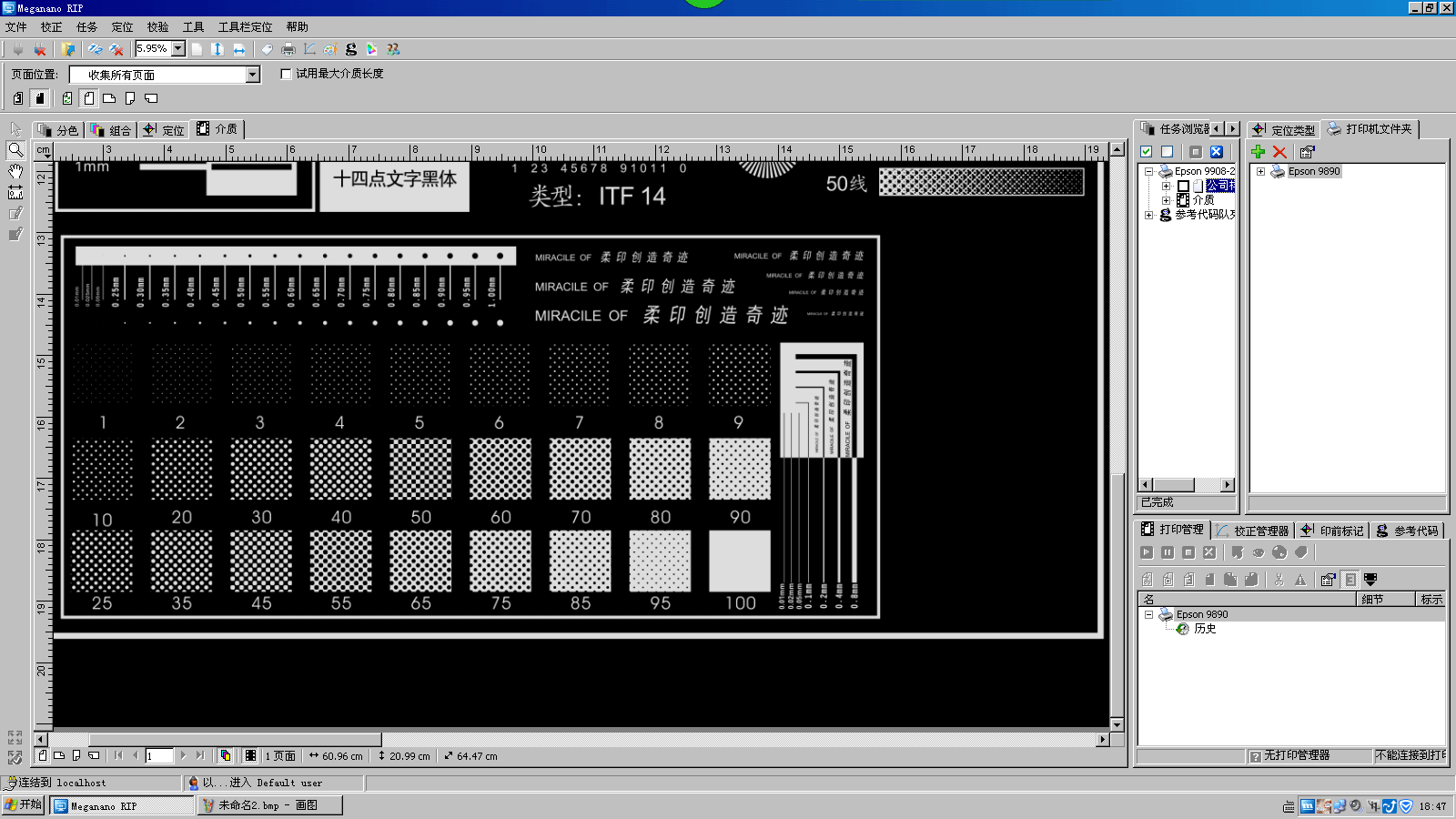Click Meganano RIP taskbar button

[122, 805]
